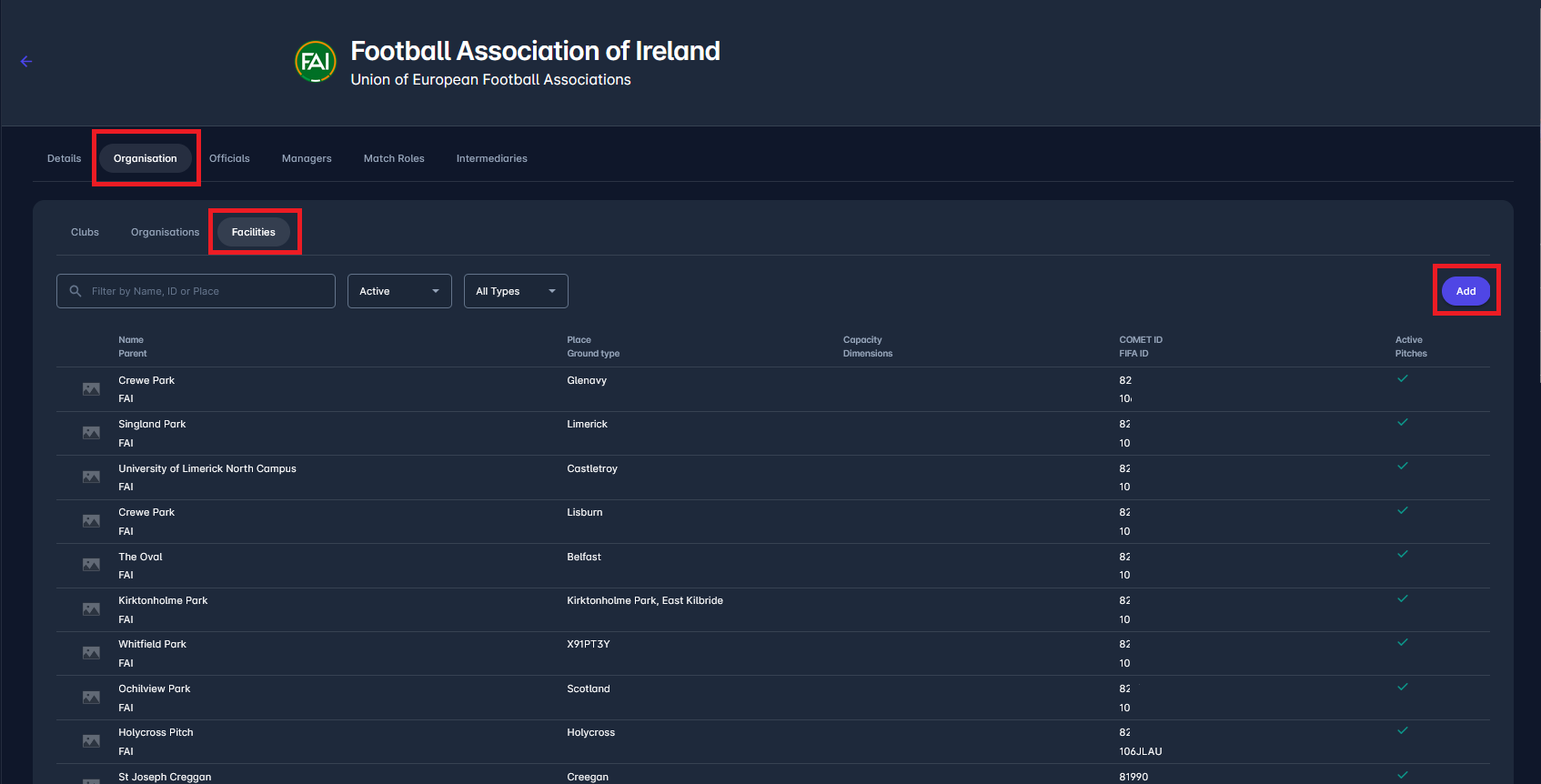This screenshot has height=784, width=1541.
Task: Open the Clubs sub-tab
Action: pyautogui.click(x=85, y=232)
